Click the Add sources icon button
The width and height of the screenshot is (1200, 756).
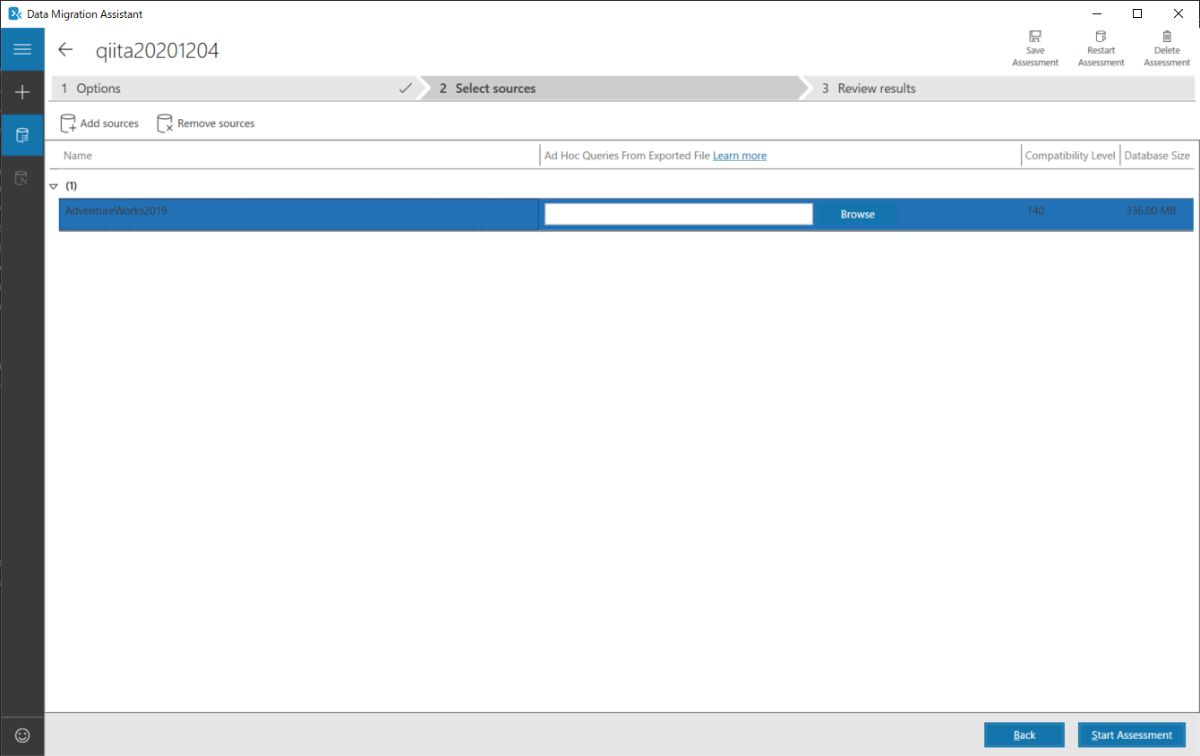pos(99,123)
